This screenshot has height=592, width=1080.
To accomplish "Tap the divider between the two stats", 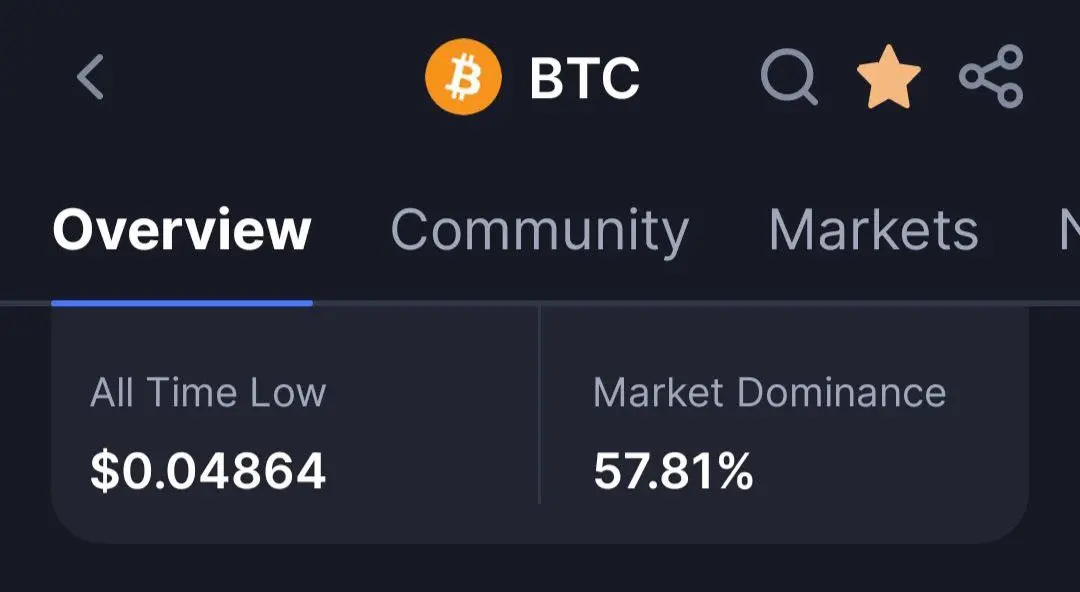I will click(539, 405).
